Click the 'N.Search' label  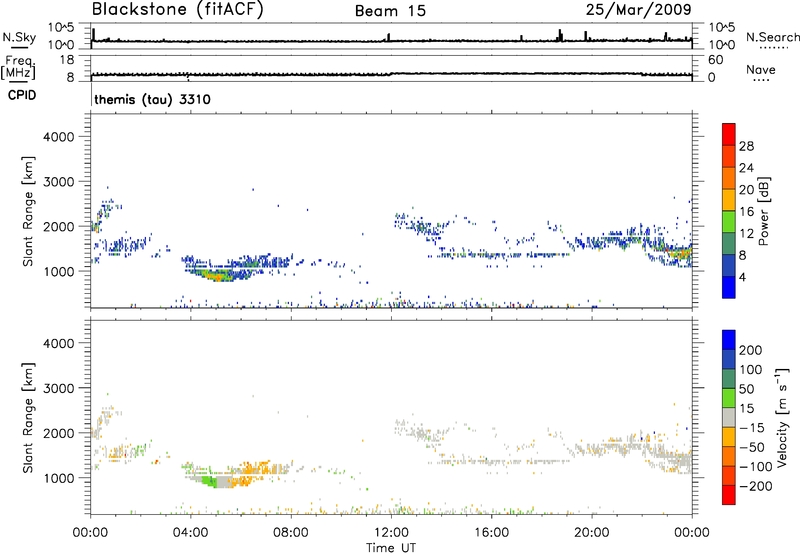click(x=772, y=37)
